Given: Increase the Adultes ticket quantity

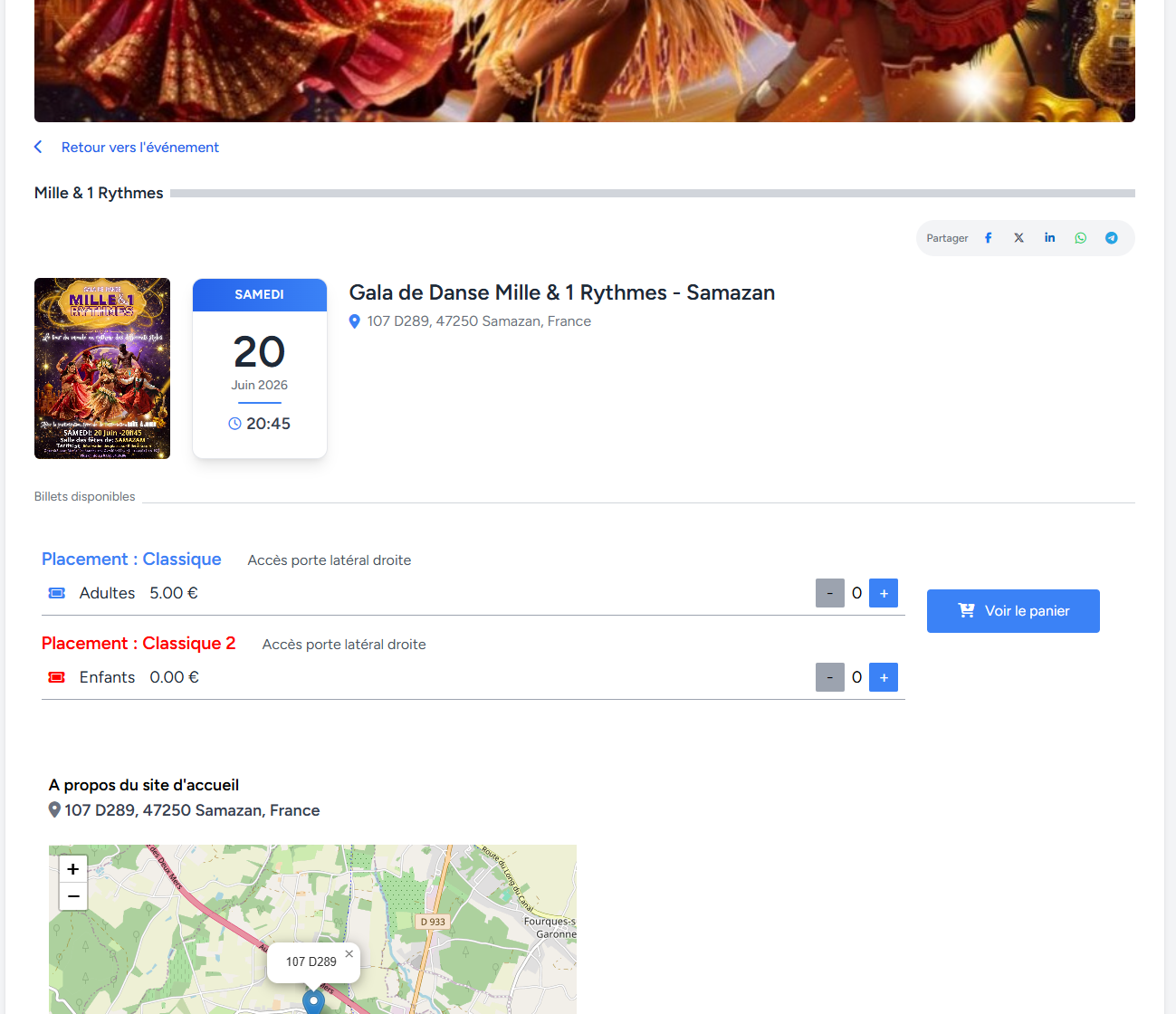Looking at the screenshot, I should tap(883, 592).
